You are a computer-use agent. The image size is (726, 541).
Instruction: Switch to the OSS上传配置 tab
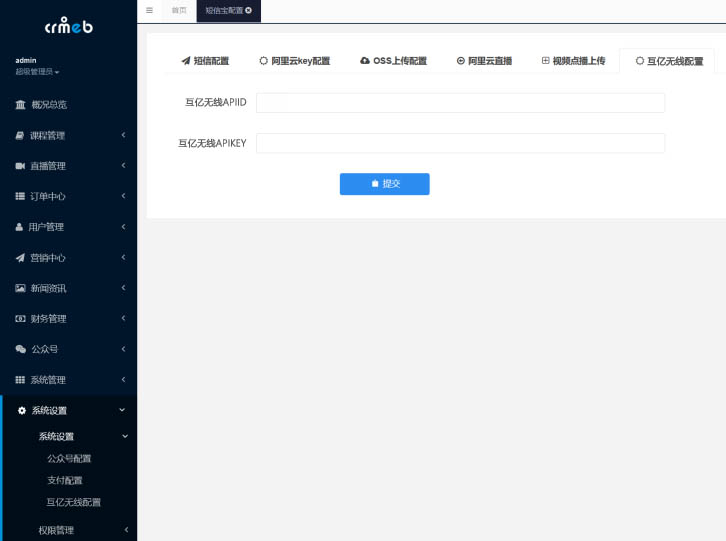(x=393, y=61)
